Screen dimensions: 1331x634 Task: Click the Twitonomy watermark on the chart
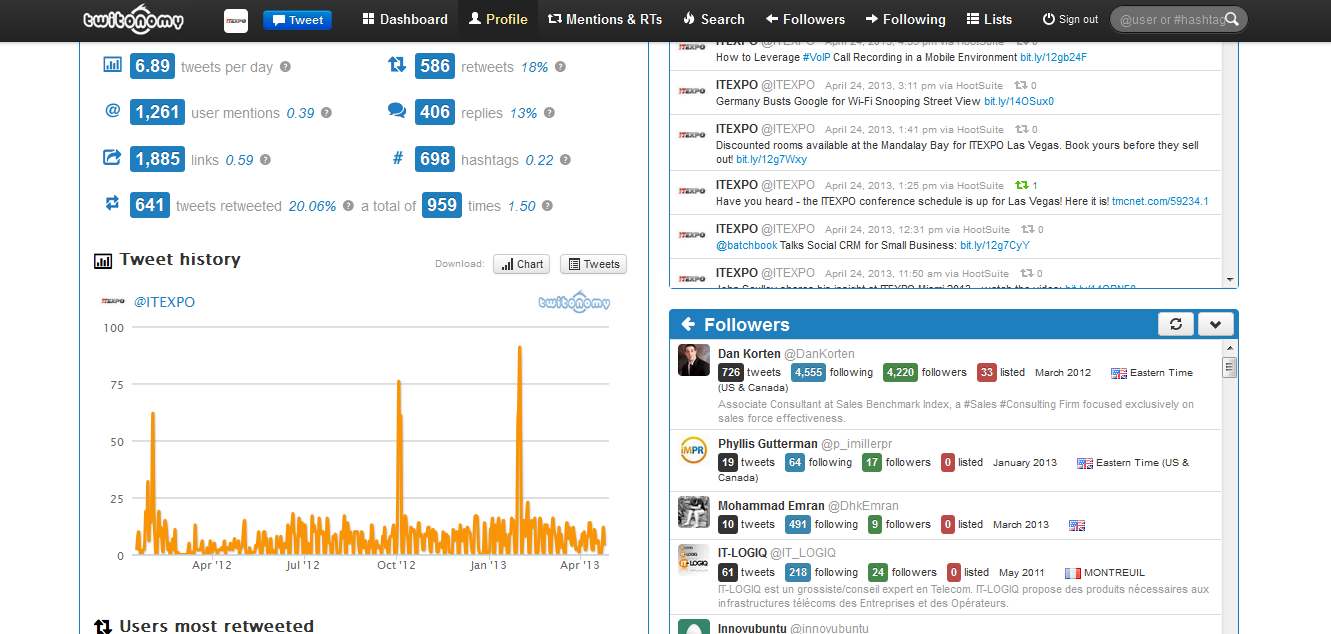[574, 301]
